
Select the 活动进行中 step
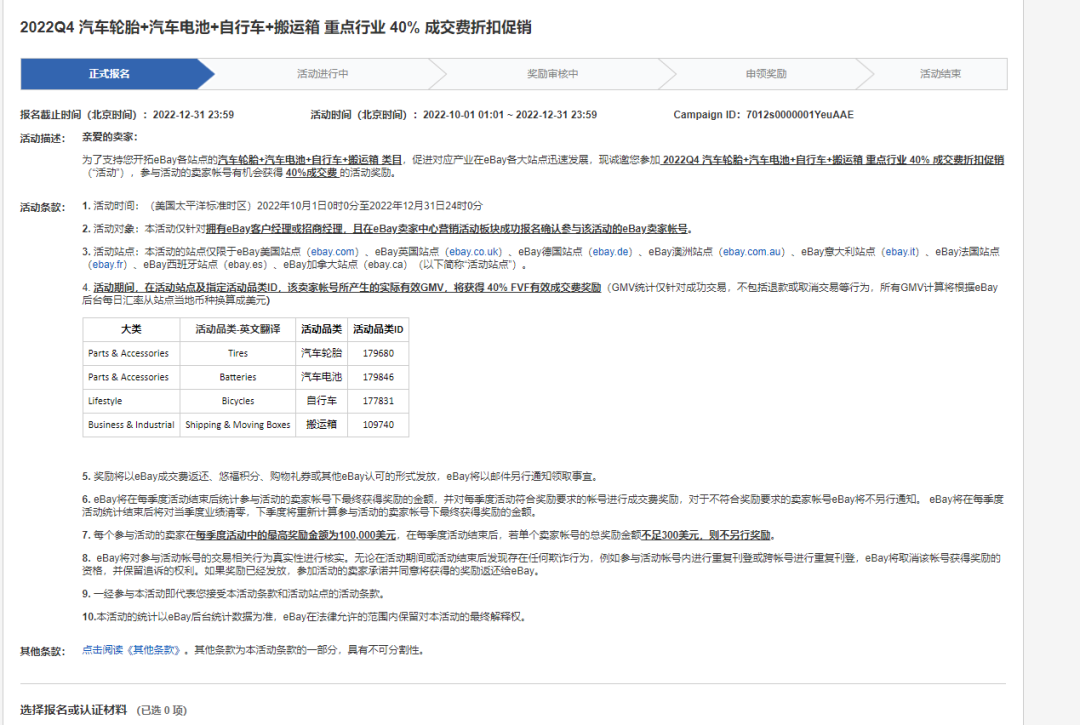322,74
